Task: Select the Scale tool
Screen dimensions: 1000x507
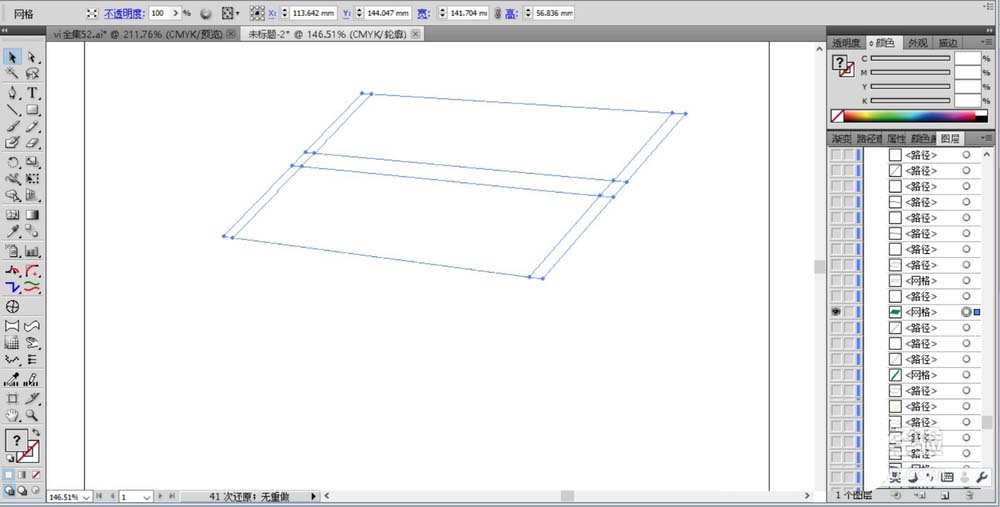Action: tap(32, 163)
